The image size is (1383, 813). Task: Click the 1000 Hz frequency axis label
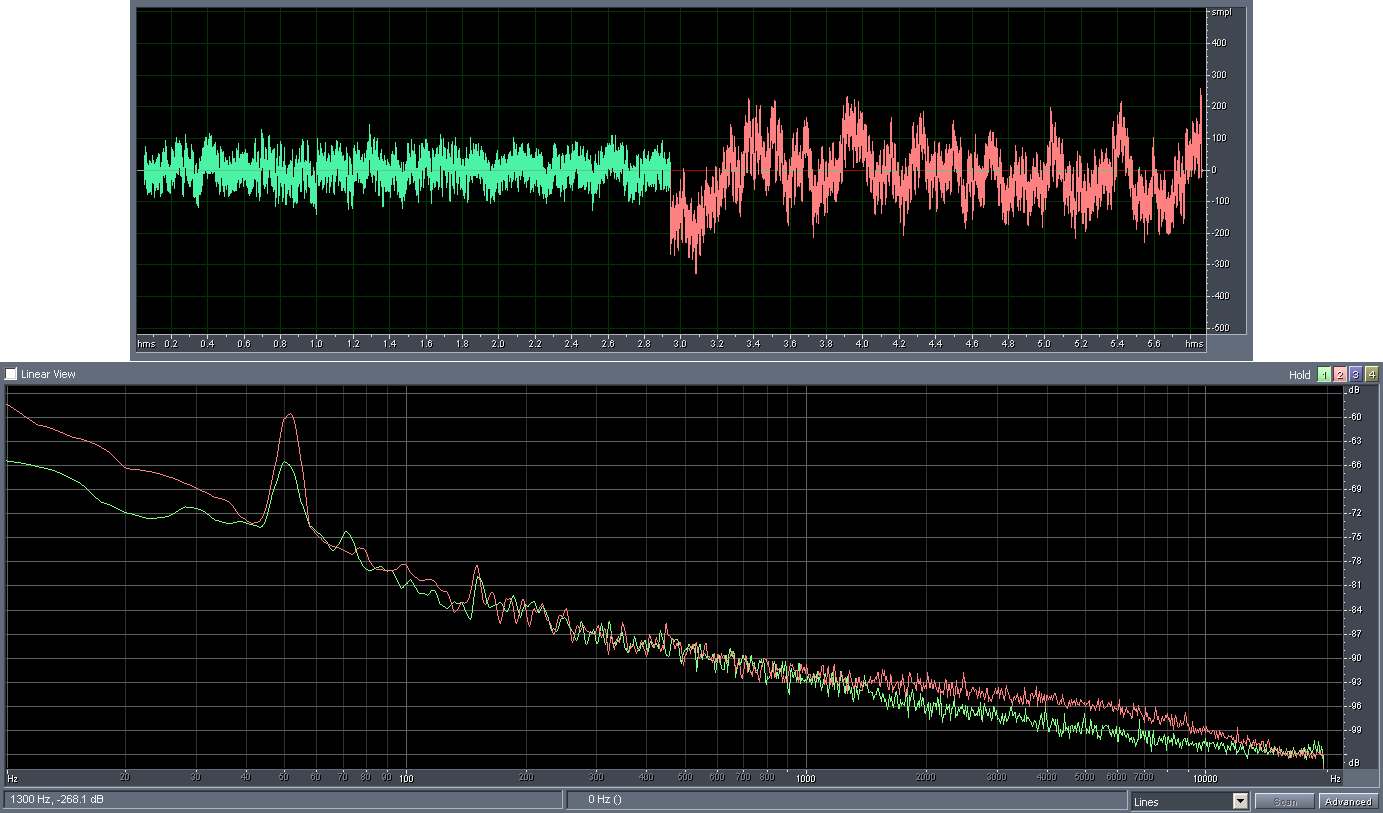806,777
